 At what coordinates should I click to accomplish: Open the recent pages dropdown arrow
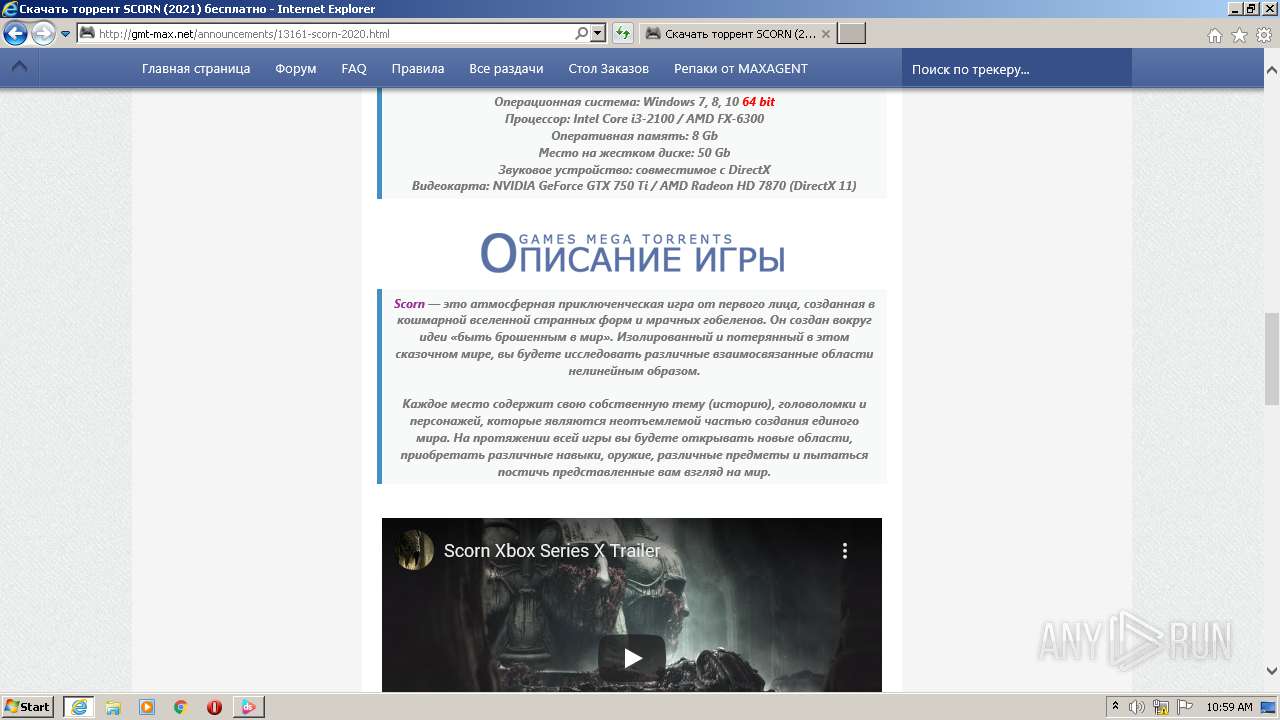[65, 34]
